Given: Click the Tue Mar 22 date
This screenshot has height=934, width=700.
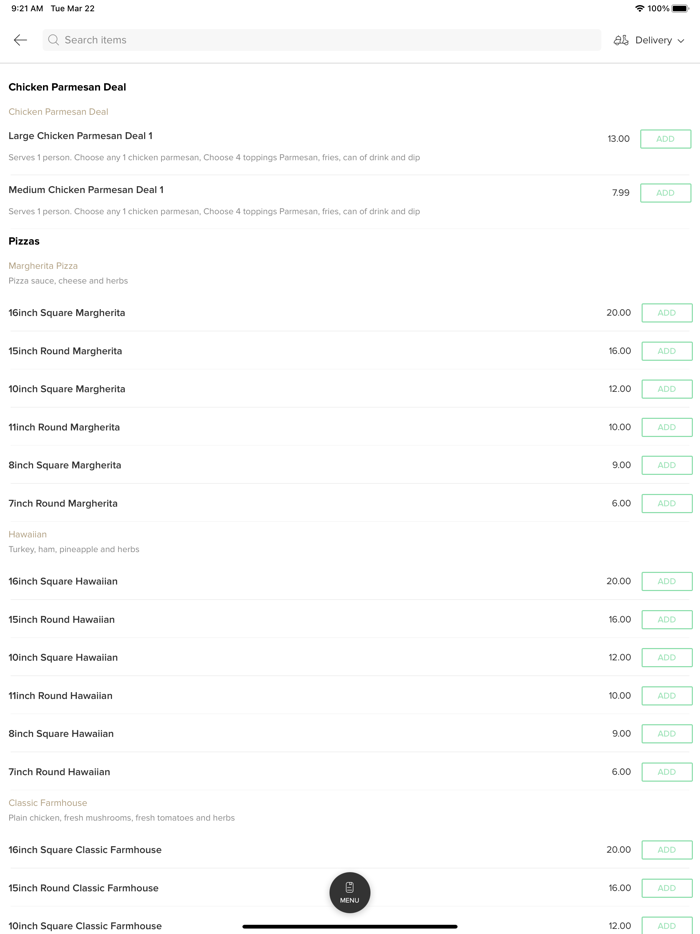Looking at the screenshot, I should coord(73,8).
